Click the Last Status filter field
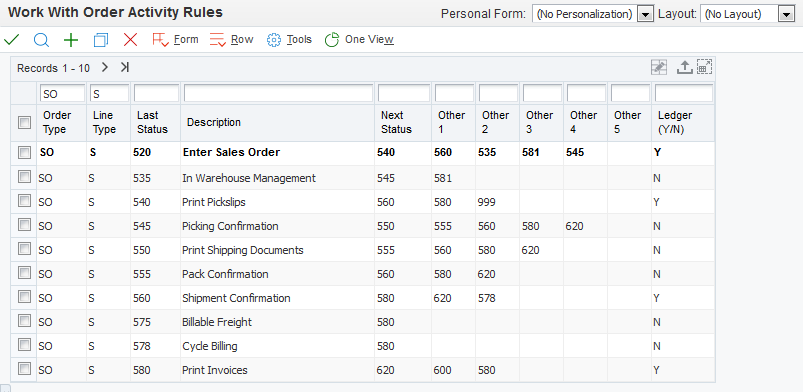Viewport: 803px width, 392px height. (x=156, y=93)
